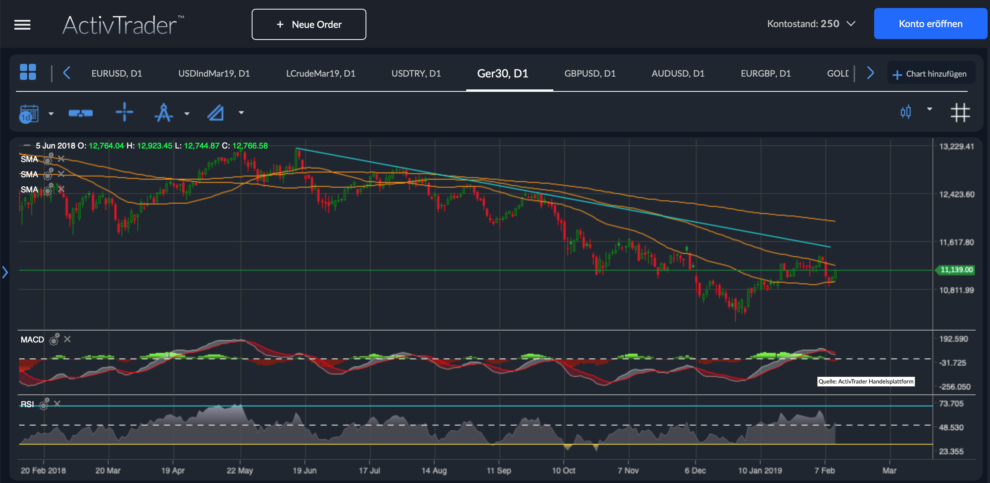Screen dimensions: 990x483
Task: Select the teal descending trendline
Action: click(x=563, y=198)
